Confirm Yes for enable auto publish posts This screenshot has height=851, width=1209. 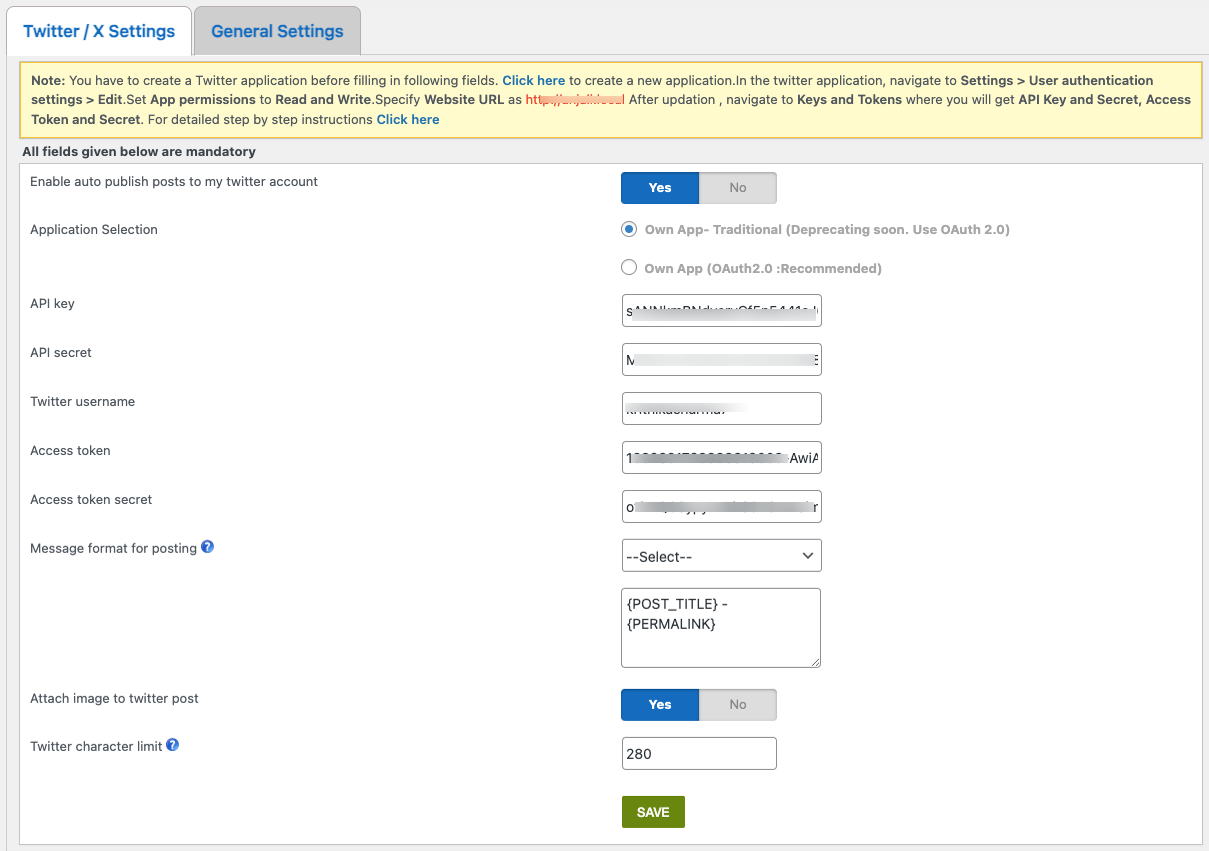coord(659,187)
